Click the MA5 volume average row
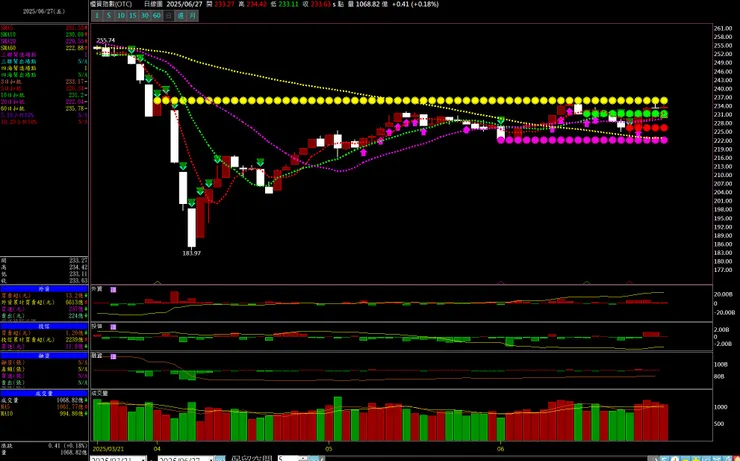The image size is (740, 461). [x=44, y=407]
